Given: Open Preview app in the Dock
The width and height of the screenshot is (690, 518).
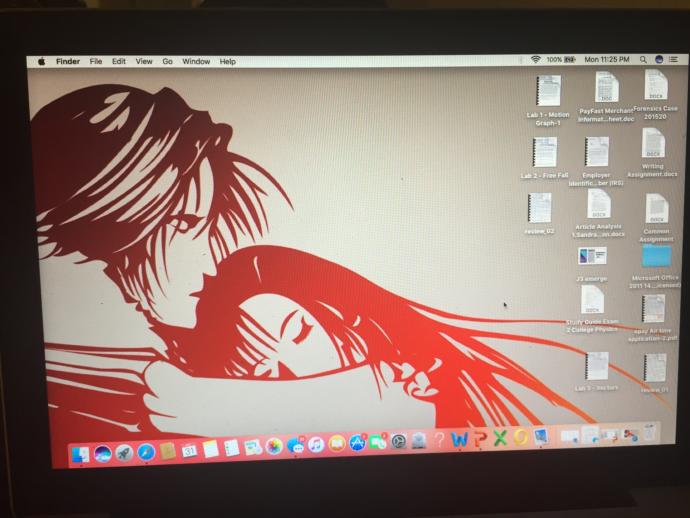Looking at the screenshot, I should pyautogui.click(x=541, y=437).
